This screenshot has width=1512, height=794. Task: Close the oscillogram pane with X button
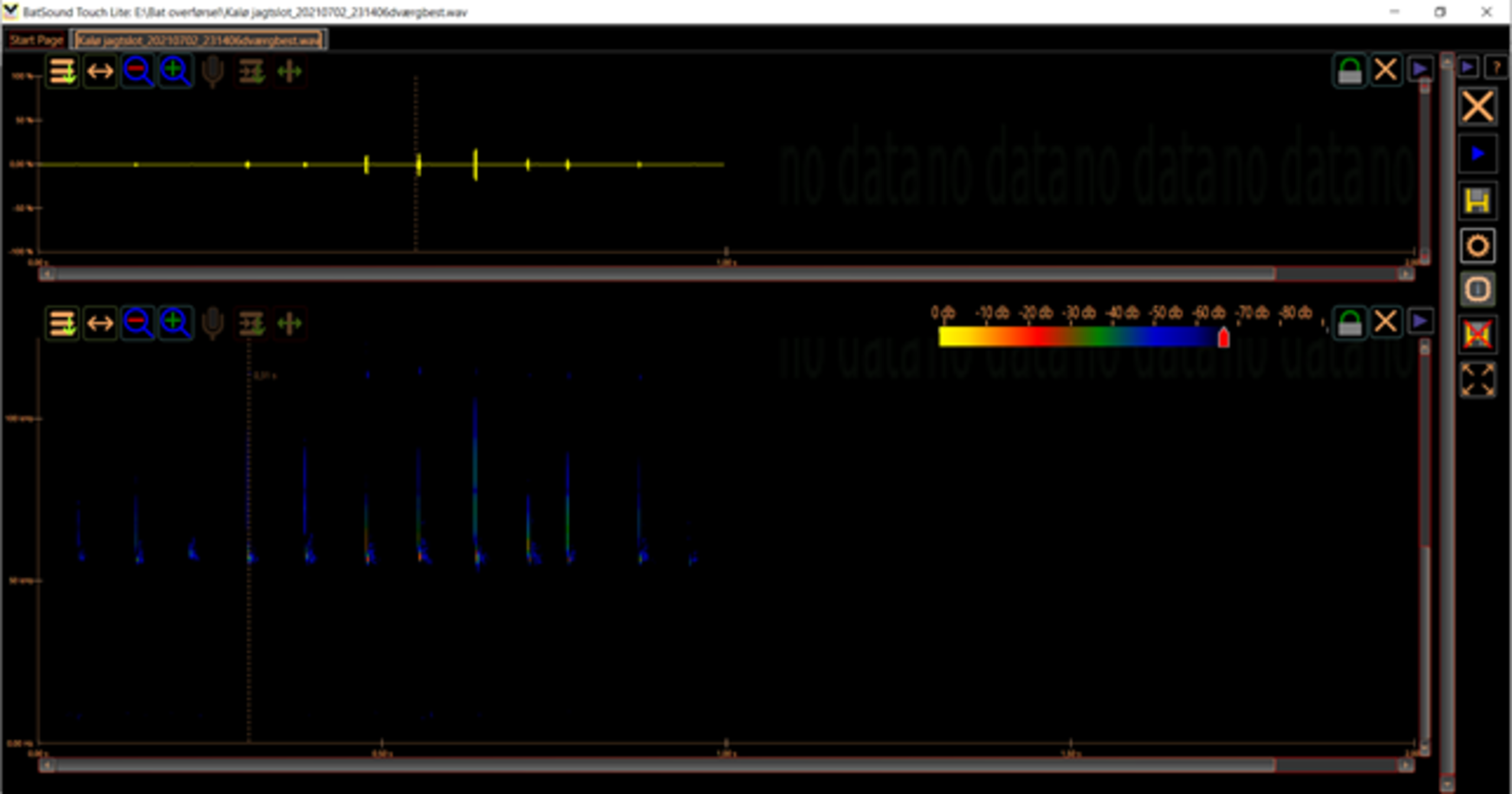(1385, 70)
